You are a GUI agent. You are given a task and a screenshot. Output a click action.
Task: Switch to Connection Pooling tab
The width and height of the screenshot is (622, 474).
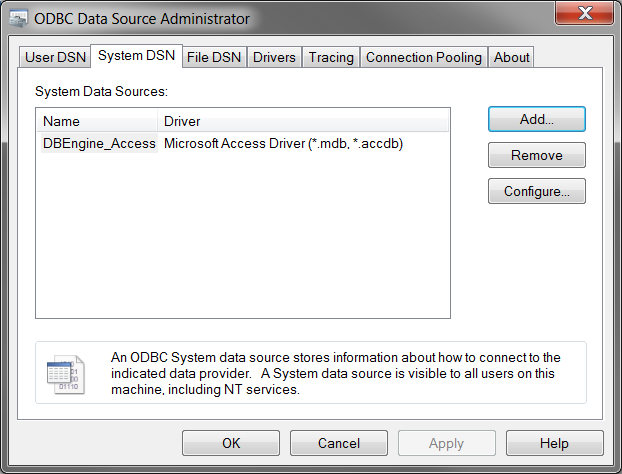pyautogui.click(x=424, y=57)
